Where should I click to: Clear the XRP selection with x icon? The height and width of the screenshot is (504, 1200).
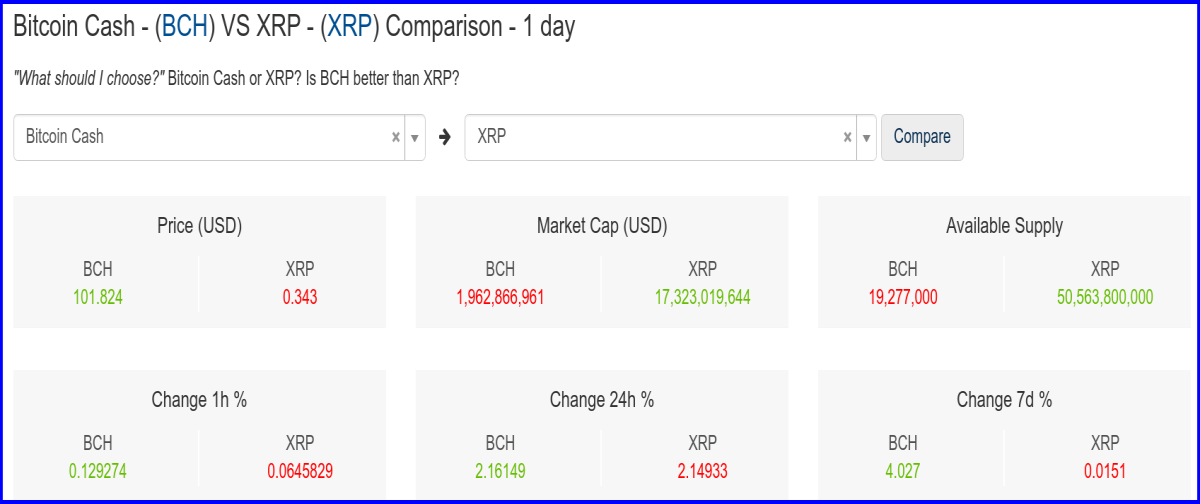coord(848,137)
